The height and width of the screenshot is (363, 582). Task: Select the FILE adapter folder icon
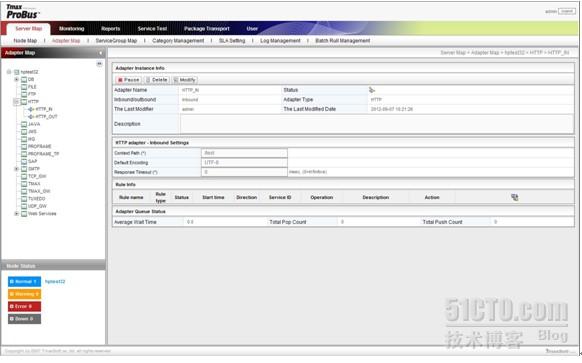(24, 87)
